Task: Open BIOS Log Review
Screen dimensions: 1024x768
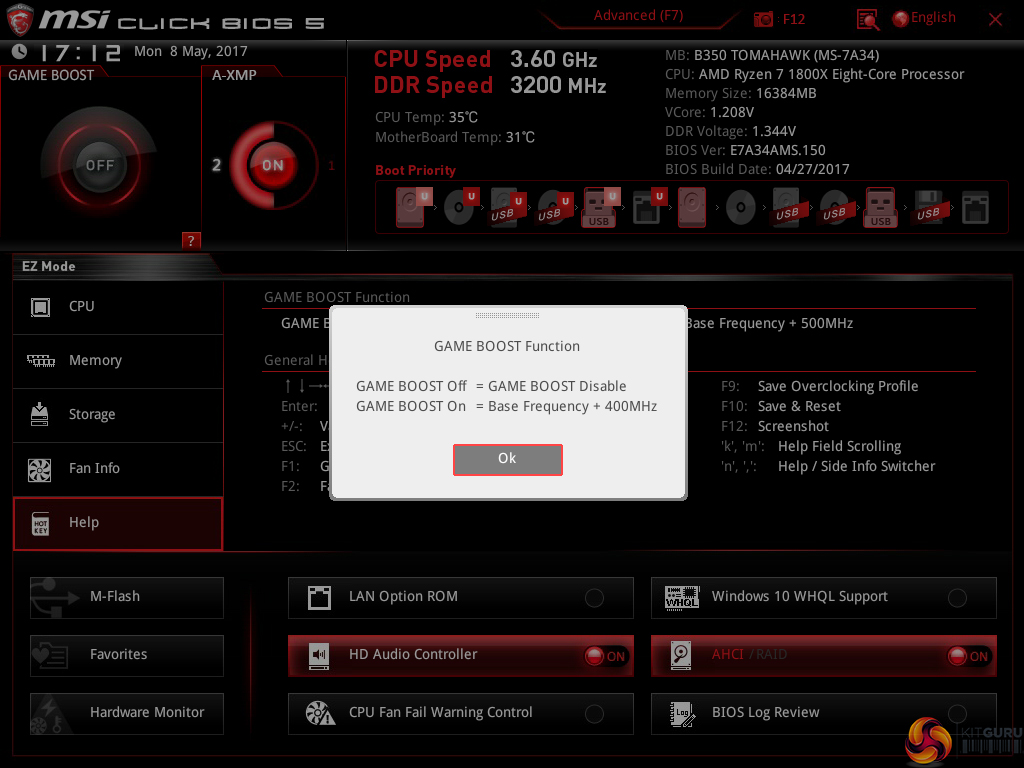Action: [x=824, y=713]
